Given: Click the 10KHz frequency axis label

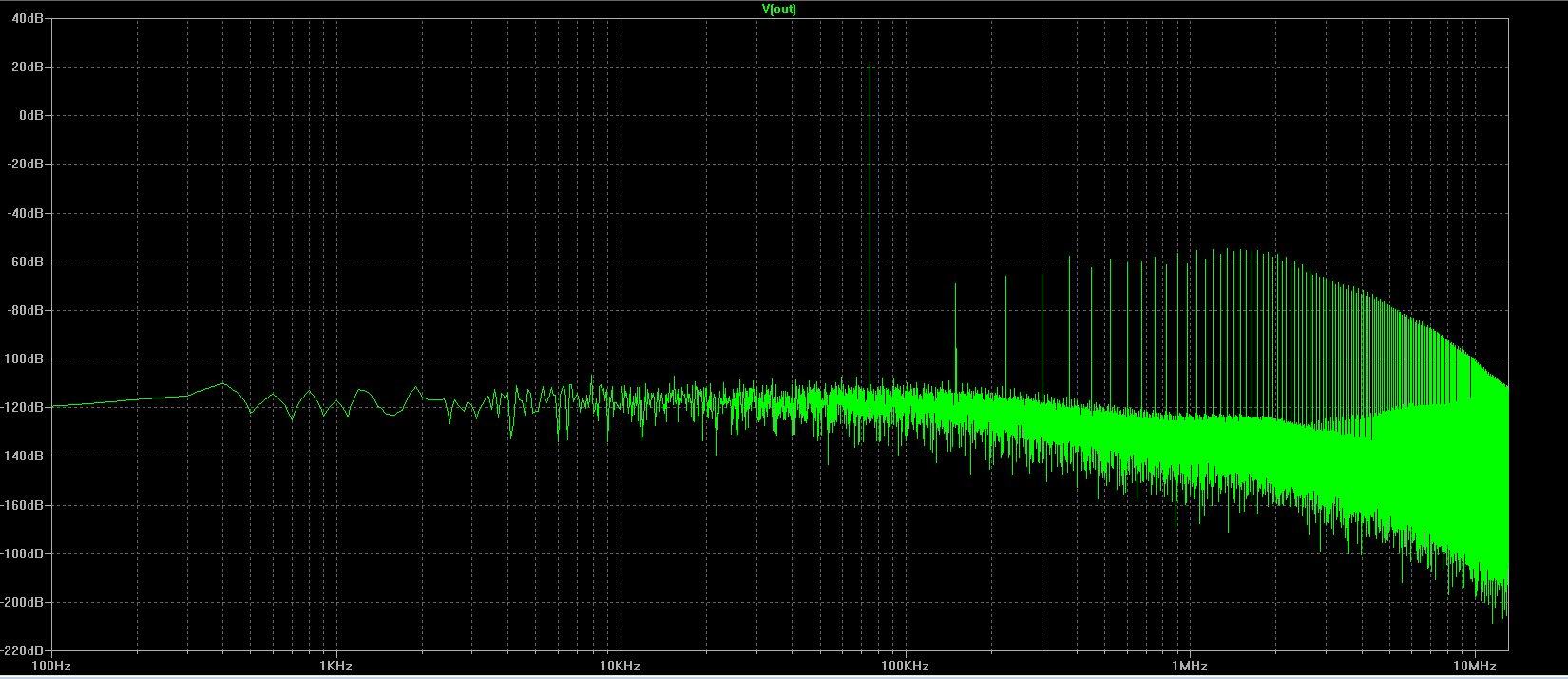Looking at the screenshot, I should (x=620, y=667).
